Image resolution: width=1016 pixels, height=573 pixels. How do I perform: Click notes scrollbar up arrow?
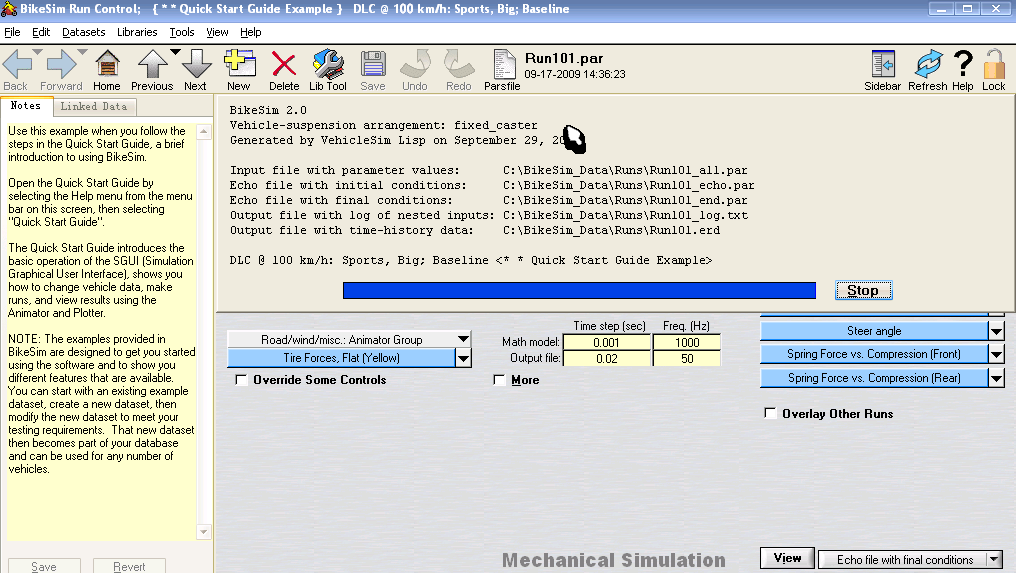pyautogui.click(x=203, y=132)
